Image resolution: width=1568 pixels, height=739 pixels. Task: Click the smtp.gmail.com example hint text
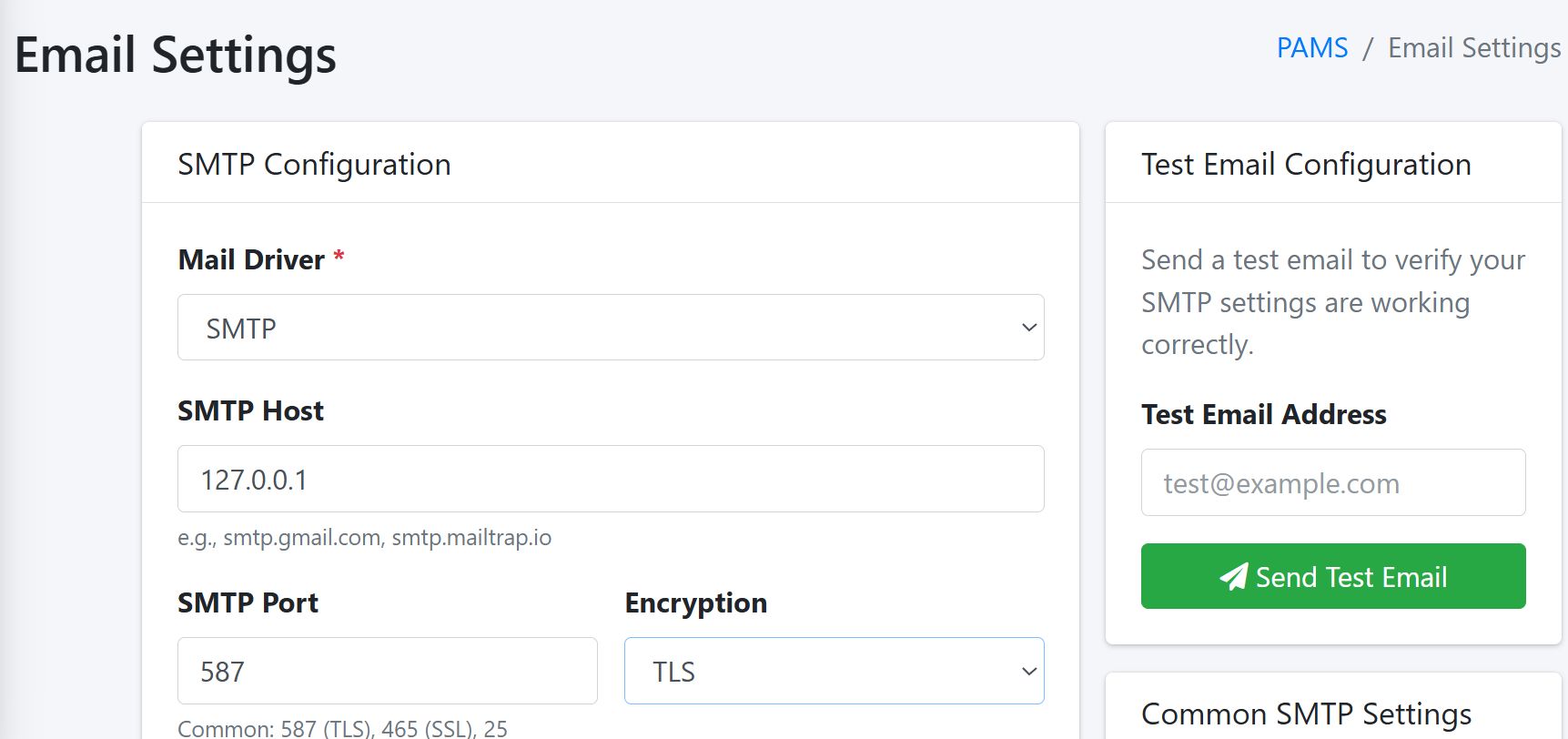(x=364, y=538)
